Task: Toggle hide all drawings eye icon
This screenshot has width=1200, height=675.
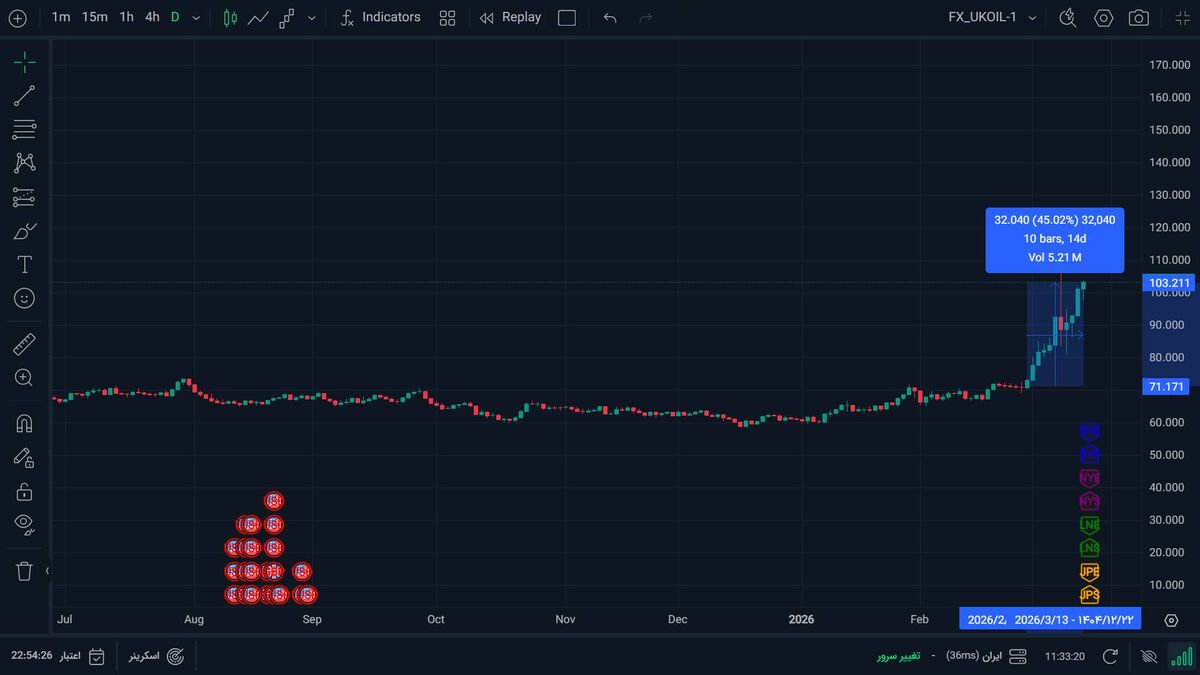Action: [25, 524]
